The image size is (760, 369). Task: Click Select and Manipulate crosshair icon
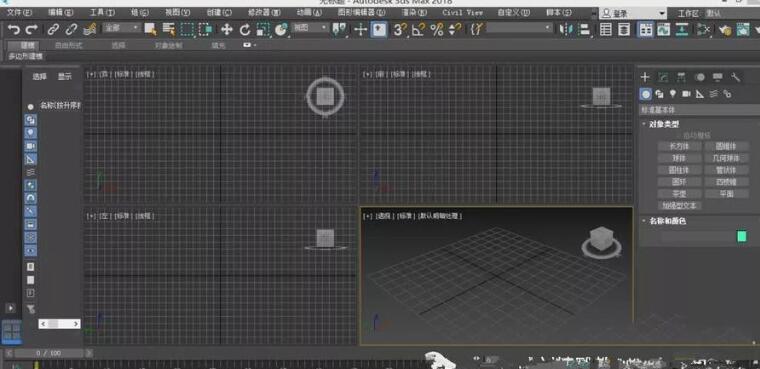pos(360,30)
